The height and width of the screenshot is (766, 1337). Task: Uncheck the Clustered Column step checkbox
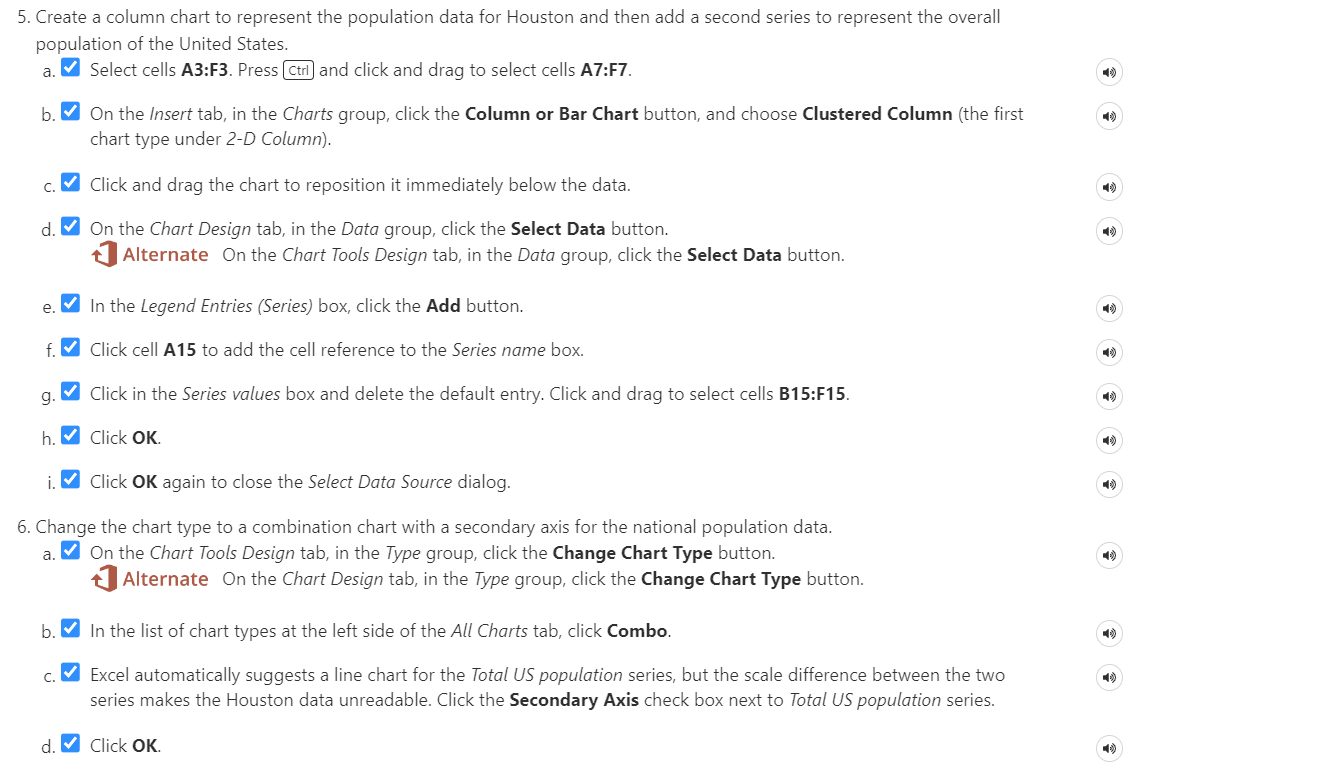69,110
